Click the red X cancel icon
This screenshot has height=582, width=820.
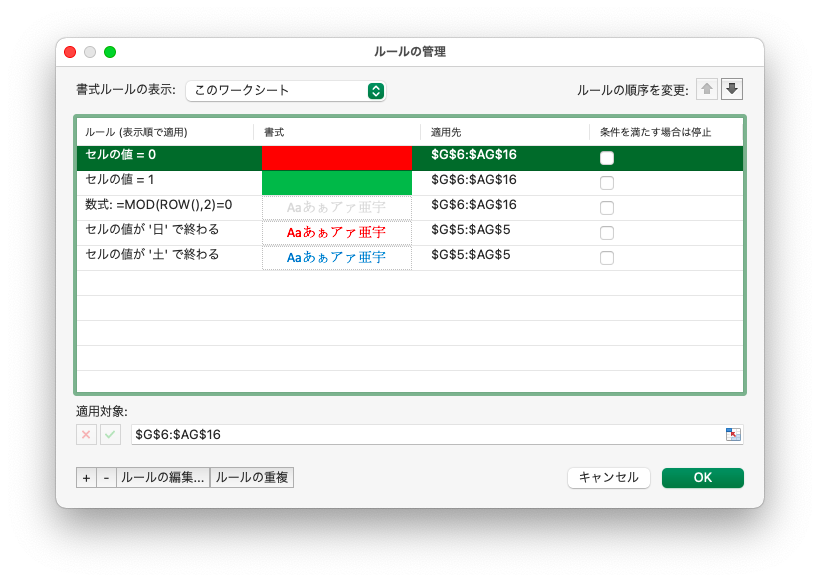click(86, 434)
